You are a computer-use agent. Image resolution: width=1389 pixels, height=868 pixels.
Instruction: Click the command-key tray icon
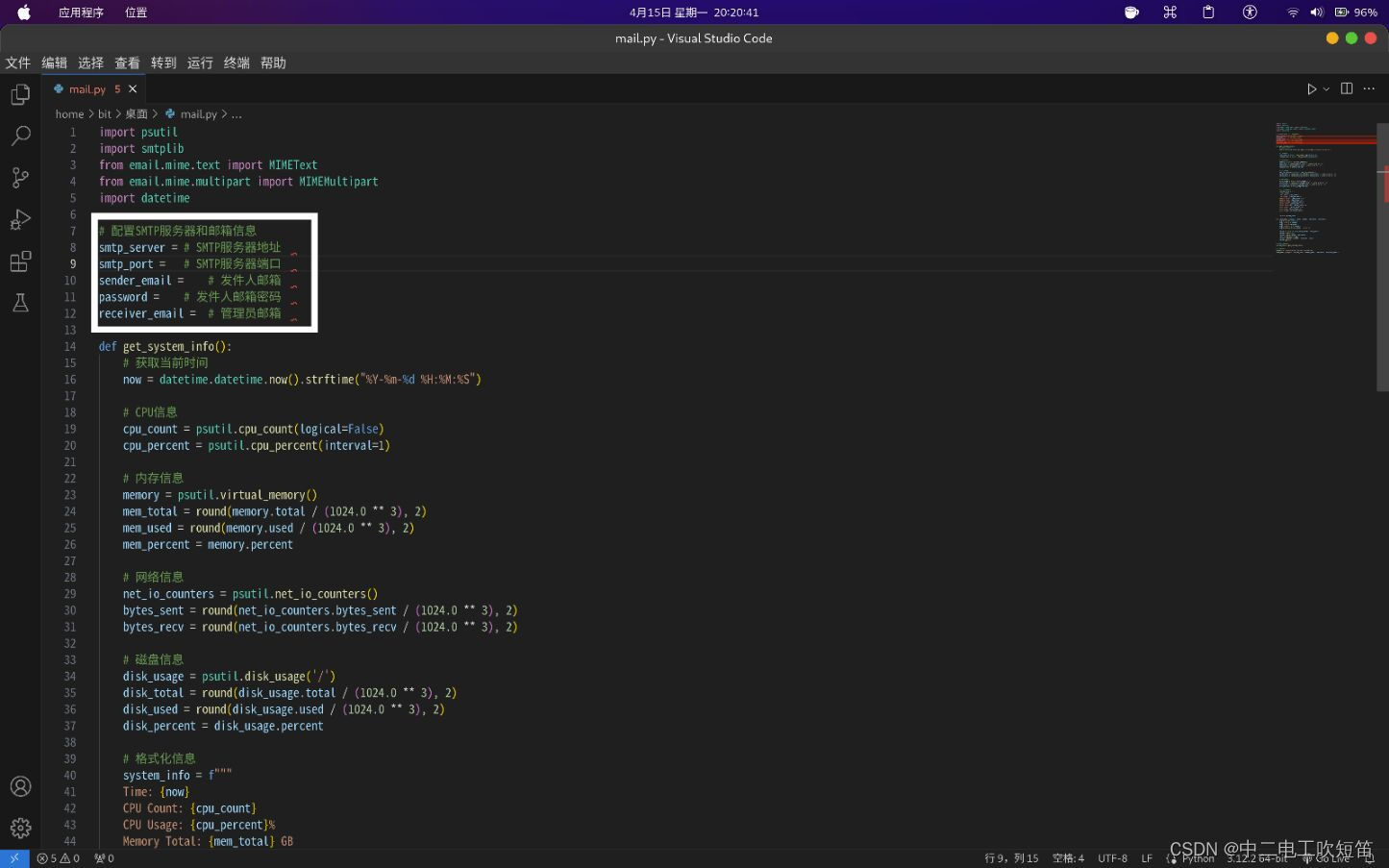pos(1170,12)
